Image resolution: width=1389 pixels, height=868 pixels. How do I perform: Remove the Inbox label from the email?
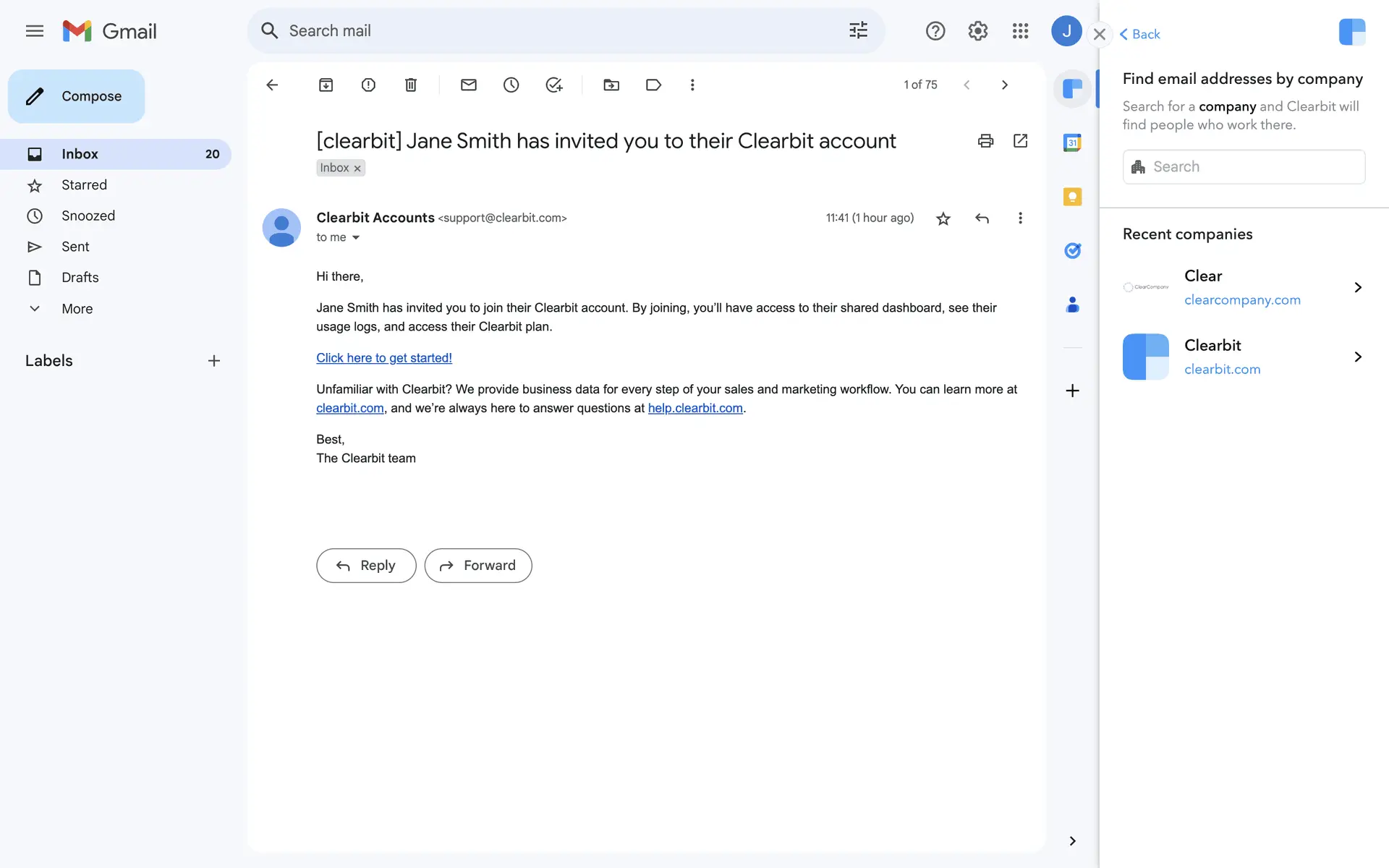357,169
